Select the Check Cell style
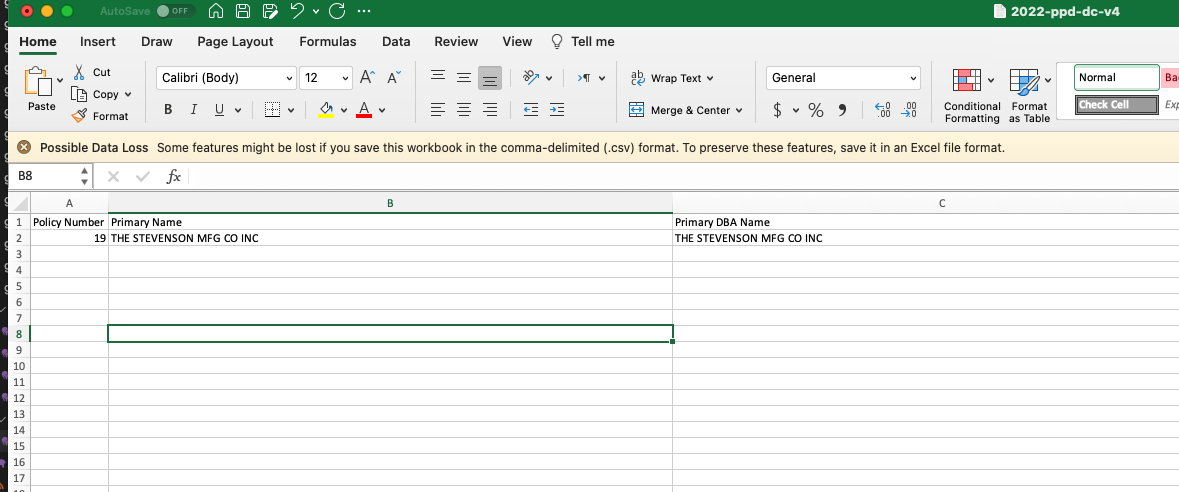The image size is (1179, 492). 1117,104
